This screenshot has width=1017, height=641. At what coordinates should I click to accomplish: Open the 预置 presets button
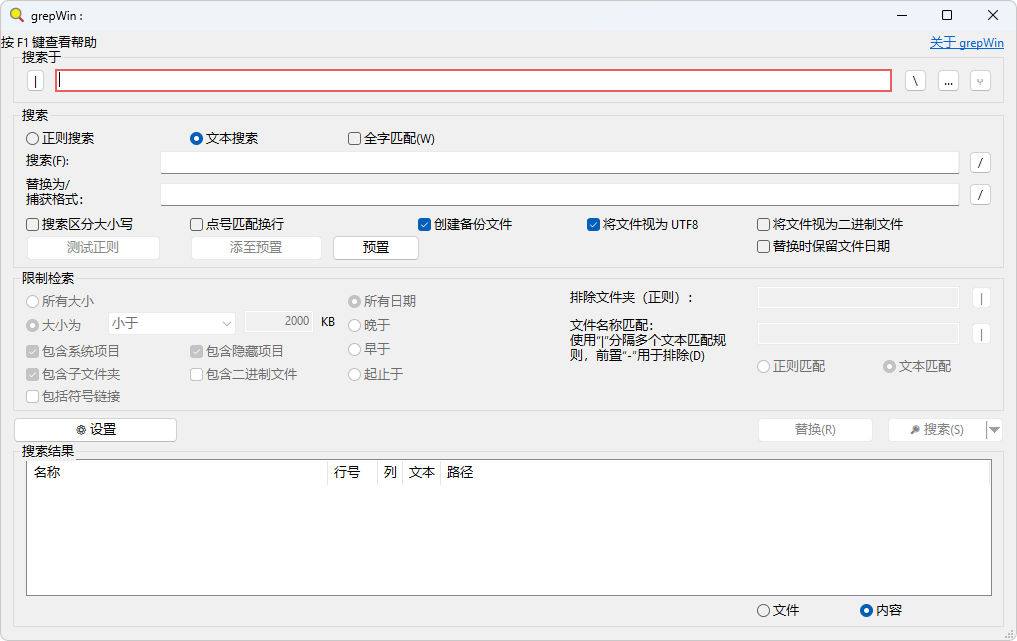(x=376, y=248)
